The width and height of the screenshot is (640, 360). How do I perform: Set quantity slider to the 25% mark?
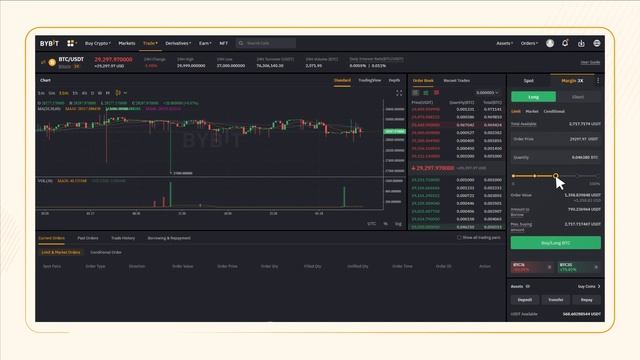pyautogui.click(x=535, y=176)
